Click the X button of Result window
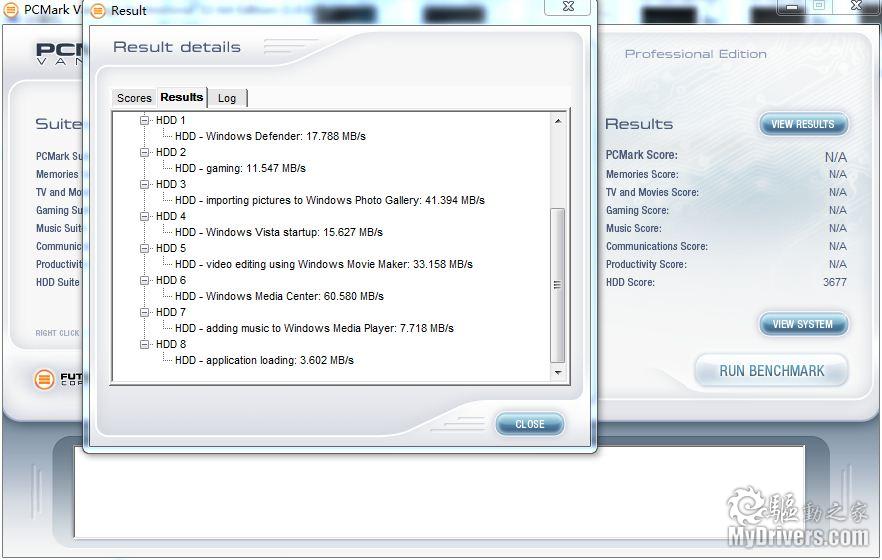This screenshot has width=882, height=560. [x=568, y=6]
